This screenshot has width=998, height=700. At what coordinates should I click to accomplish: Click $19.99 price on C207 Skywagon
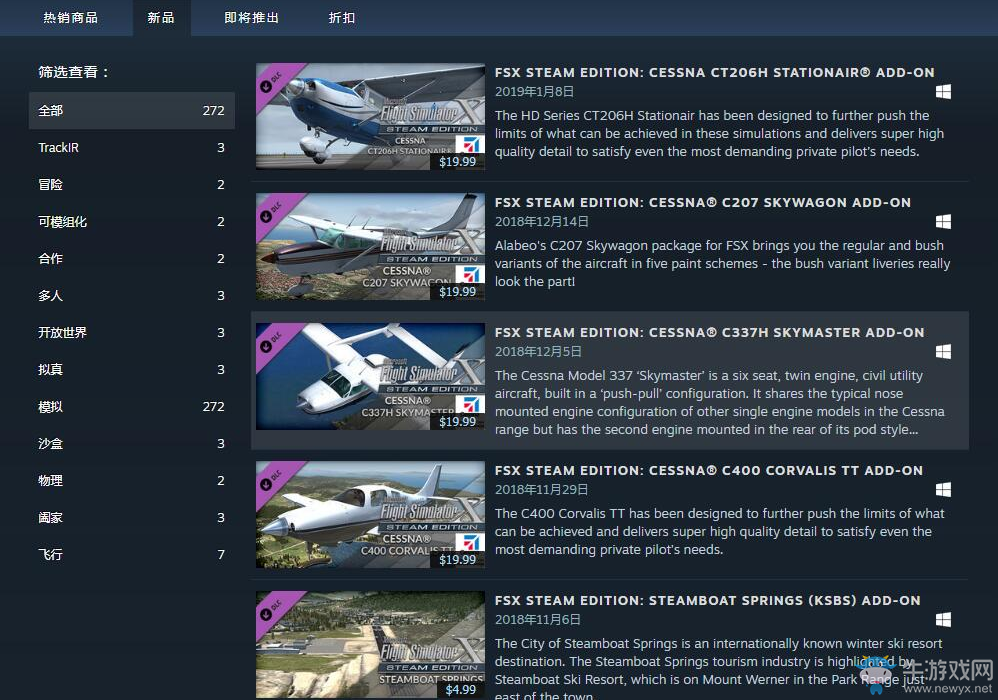point(458,291)
